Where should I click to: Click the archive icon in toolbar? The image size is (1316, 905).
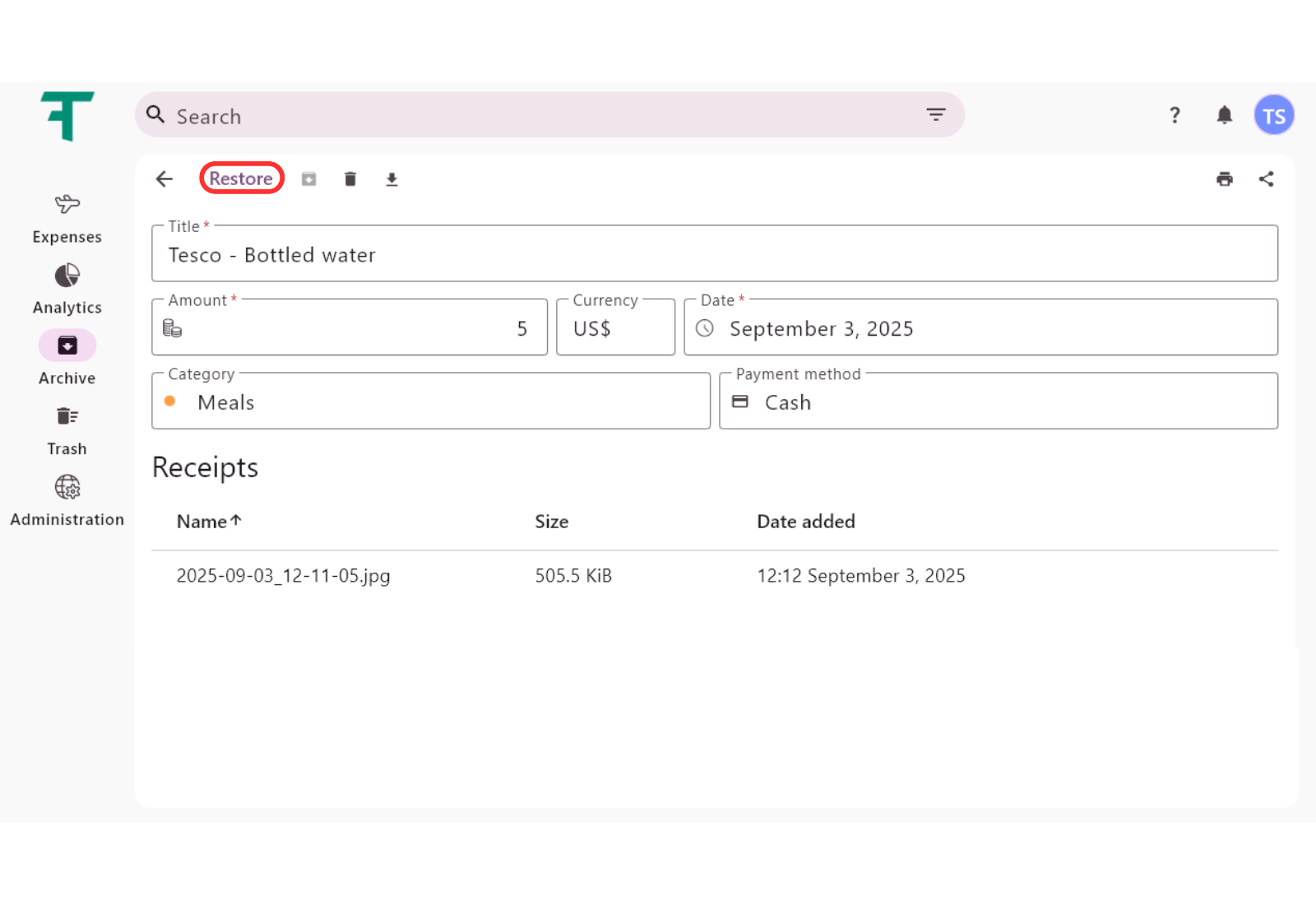tap(308, 179)
